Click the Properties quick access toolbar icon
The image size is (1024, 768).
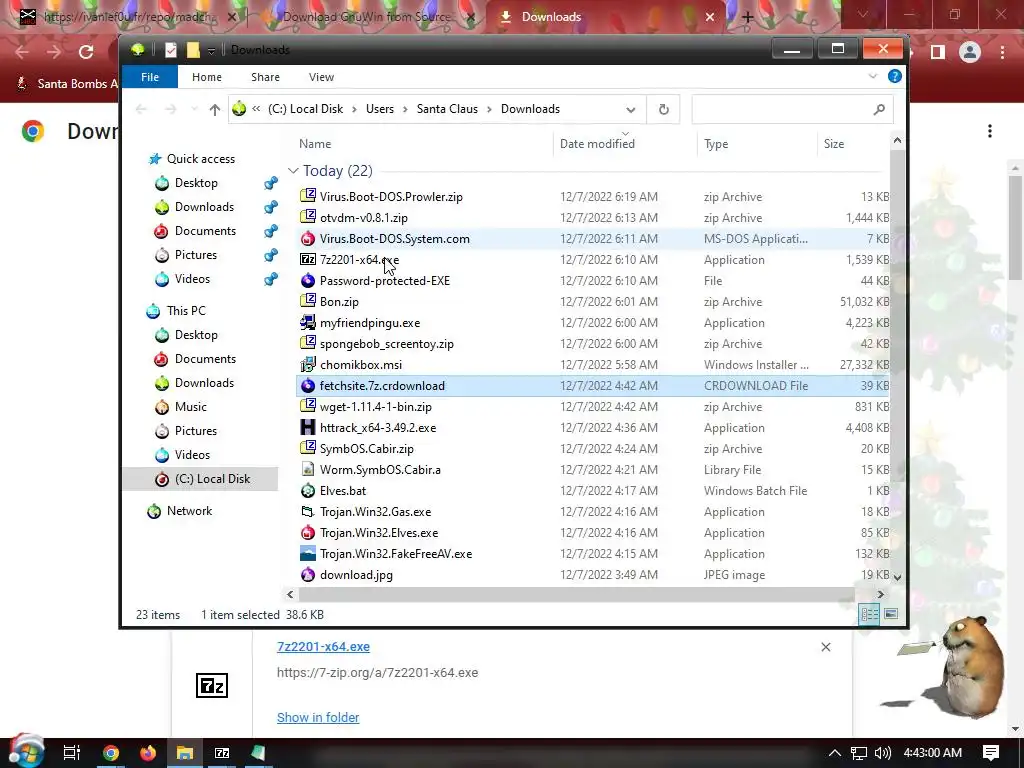[170, 50]
